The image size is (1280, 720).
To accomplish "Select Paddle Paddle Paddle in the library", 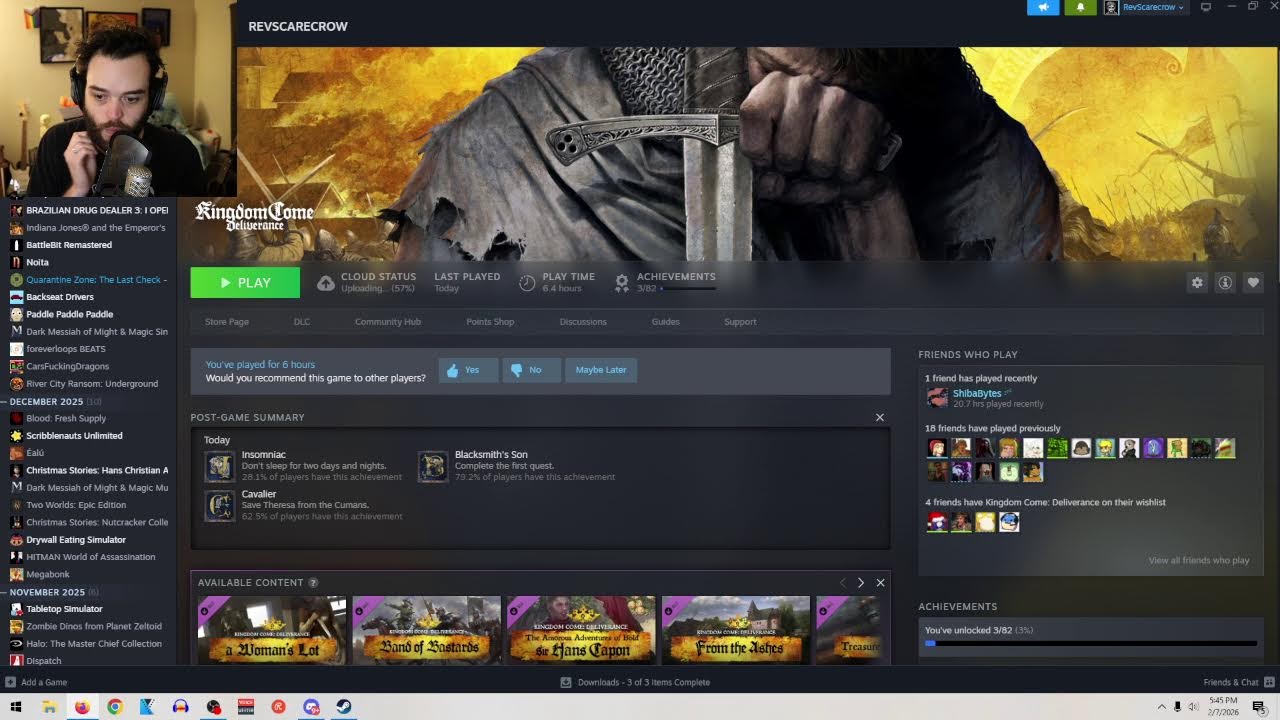I will [70, 314].
